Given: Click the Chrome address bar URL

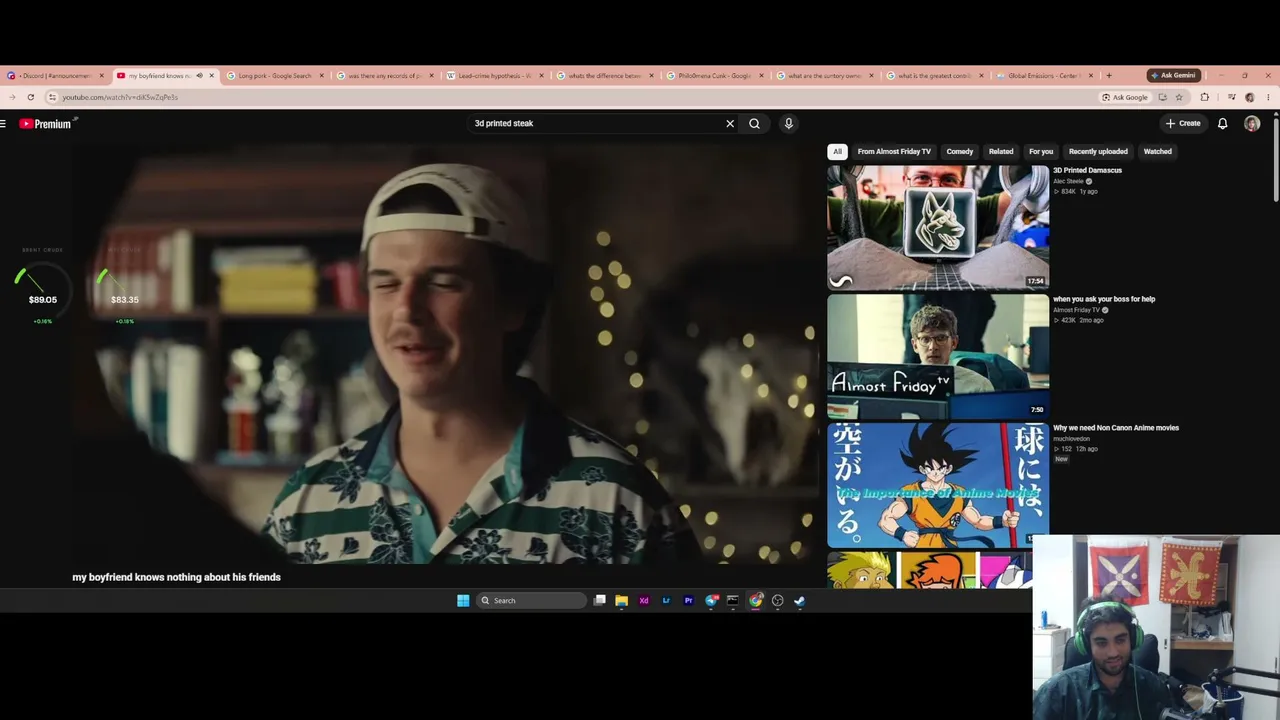Looking at the screenshot, I should [120, 97].
